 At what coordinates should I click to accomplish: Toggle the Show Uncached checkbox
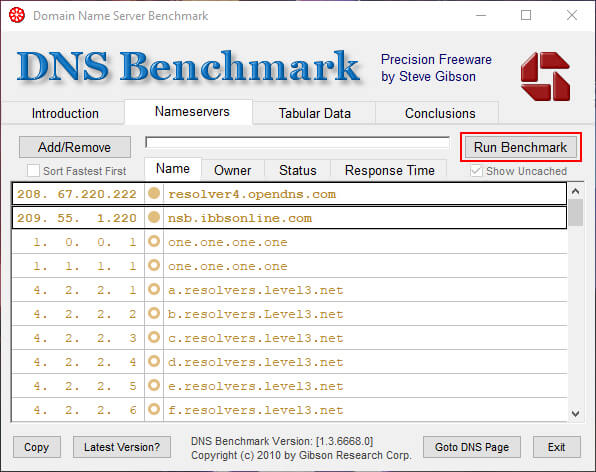476,171
